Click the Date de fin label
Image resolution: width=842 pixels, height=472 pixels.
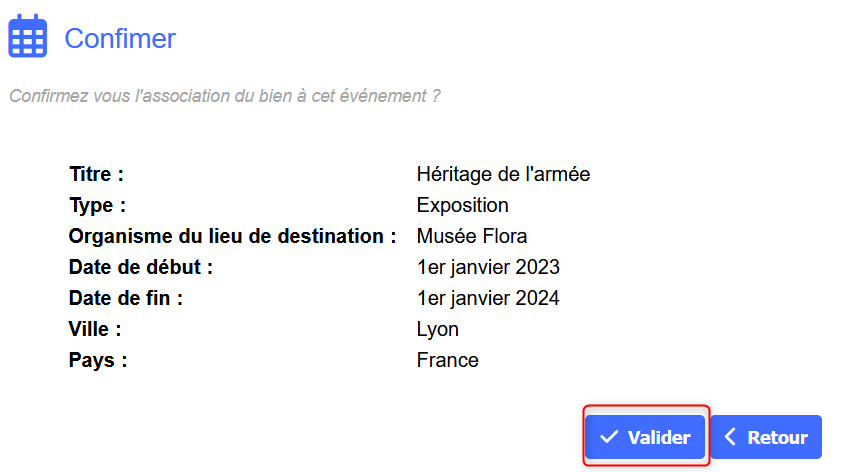[x=126, y=298]
